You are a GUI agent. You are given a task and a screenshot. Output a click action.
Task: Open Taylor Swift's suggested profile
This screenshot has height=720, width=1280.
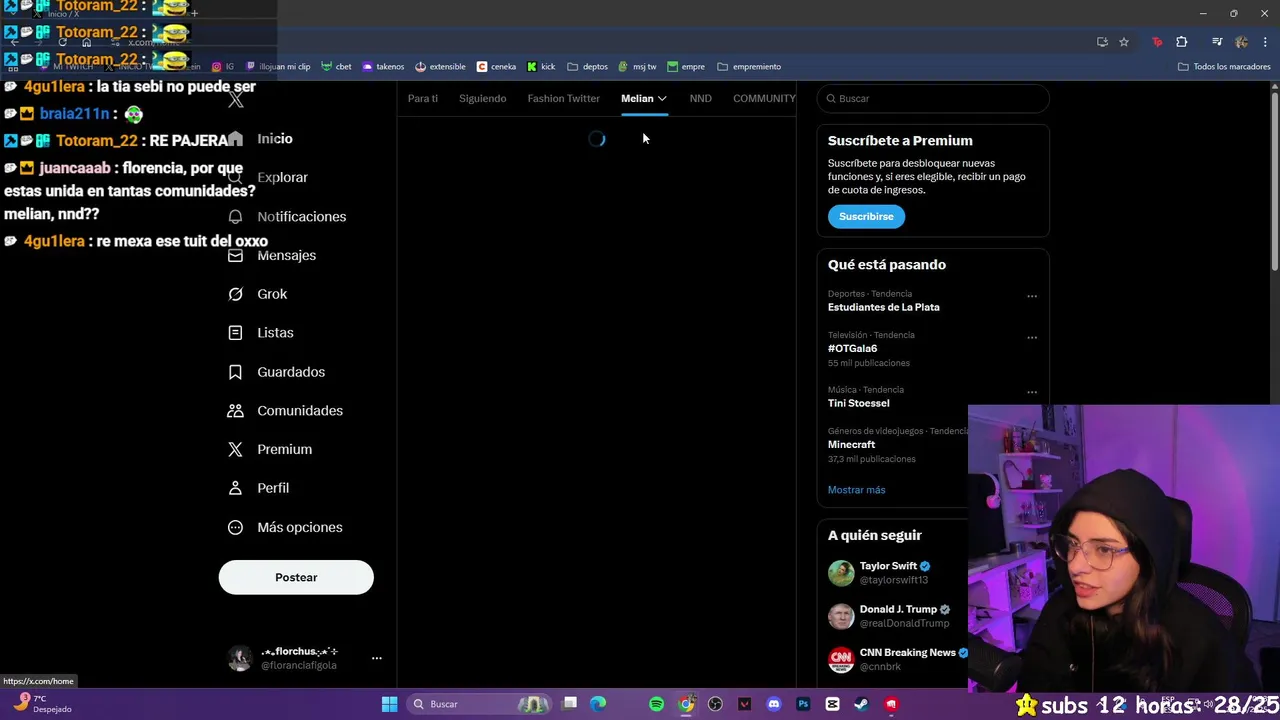[888, 566]
